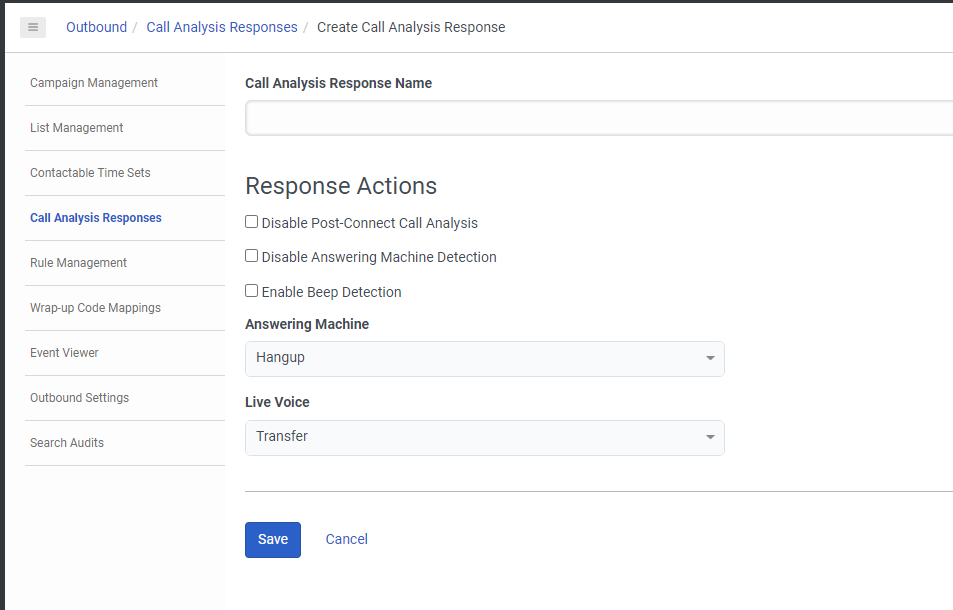Screen dimensions: 953x610
Task: Go to Outbound breadcrumb link
Action: [x=96, y=27]
